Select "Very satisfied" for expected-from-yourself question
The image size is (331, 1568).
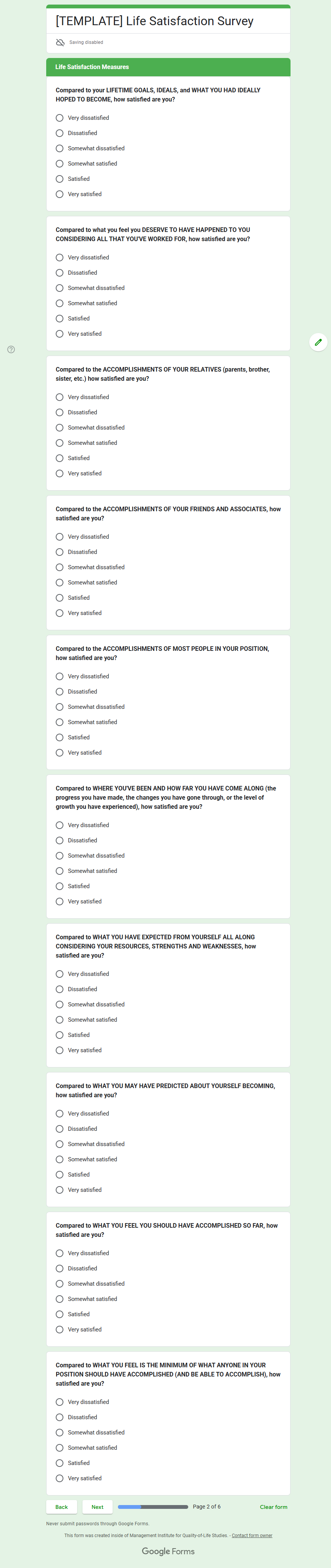pos(60,1050)
